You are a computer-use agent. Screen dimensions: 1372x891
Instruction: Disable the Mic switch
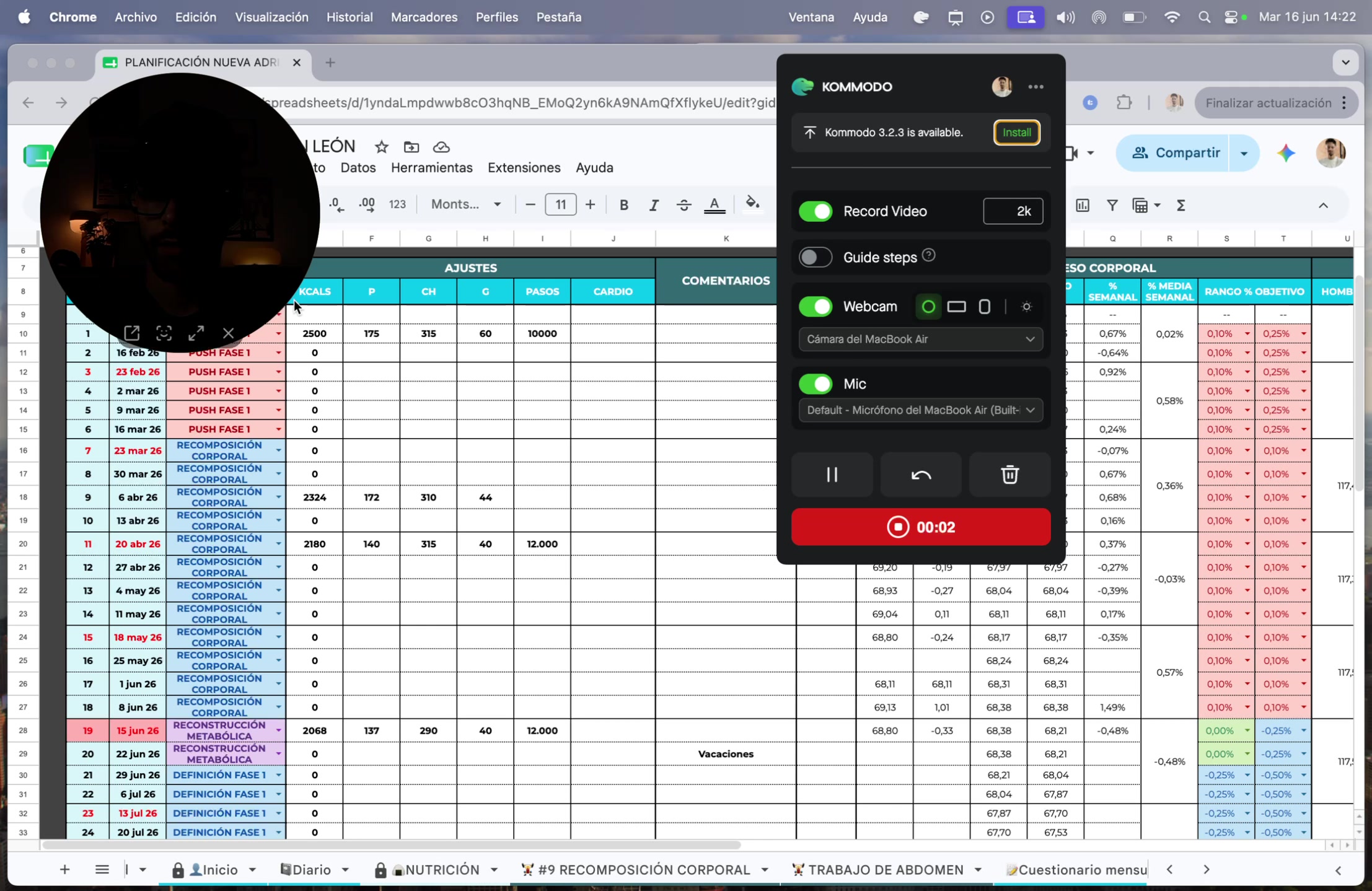pos(816,384)
